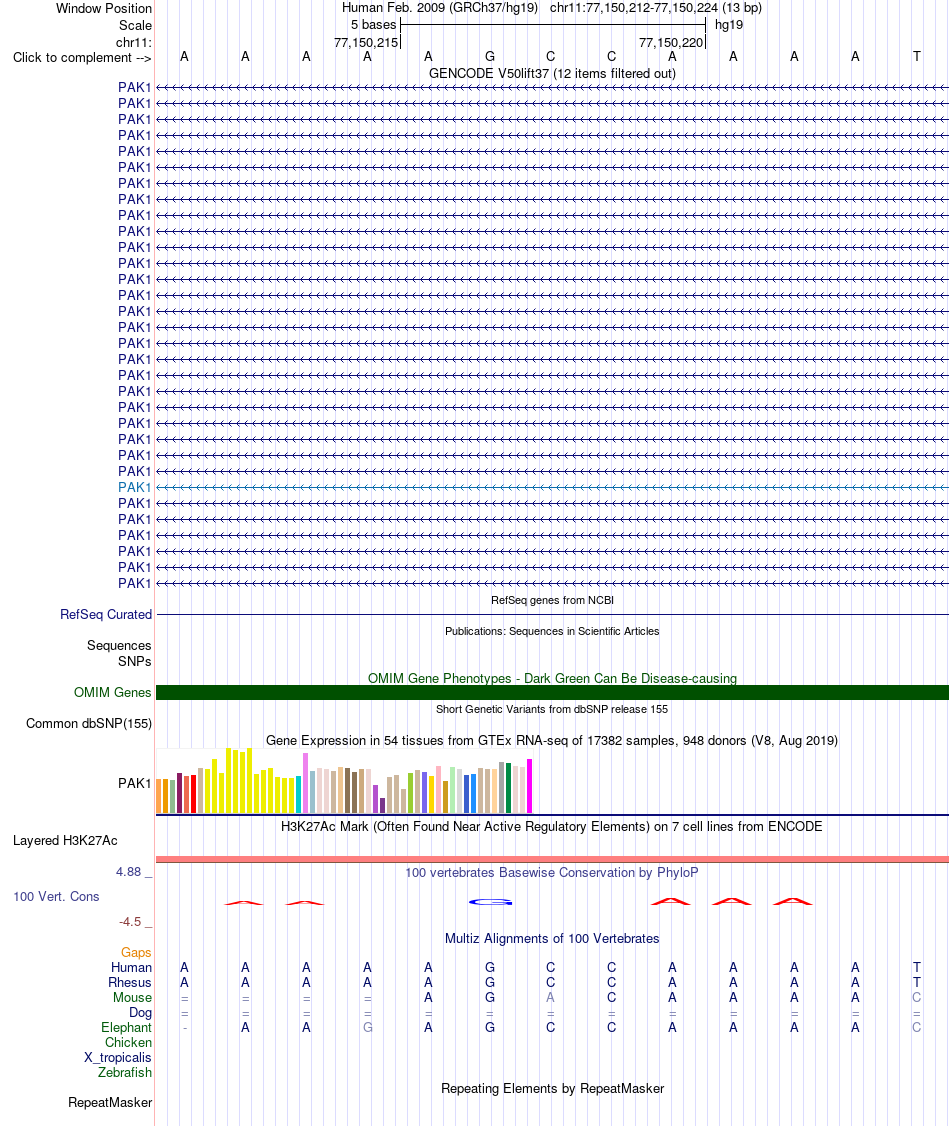Viewport: 950px width, 1126px height.
Task: Click the hg19 label beside the scale bar
Action: click(x=729, y=24)
